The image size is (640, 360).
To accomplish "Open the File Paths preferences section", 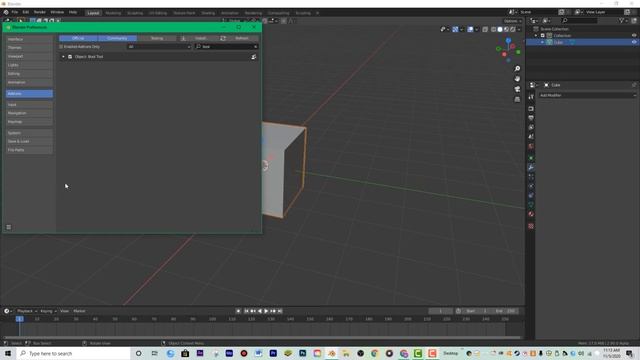I will click(29, 150).
